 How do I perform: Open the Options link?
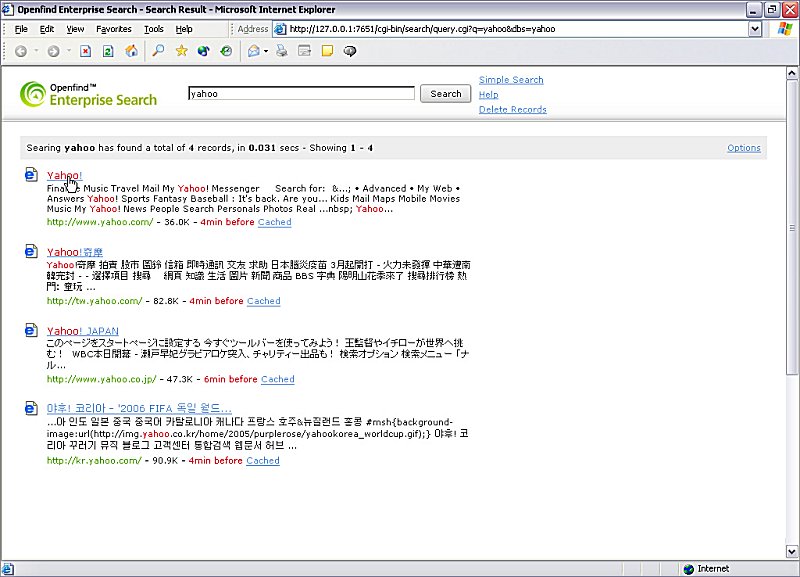(x=744, y=148)
